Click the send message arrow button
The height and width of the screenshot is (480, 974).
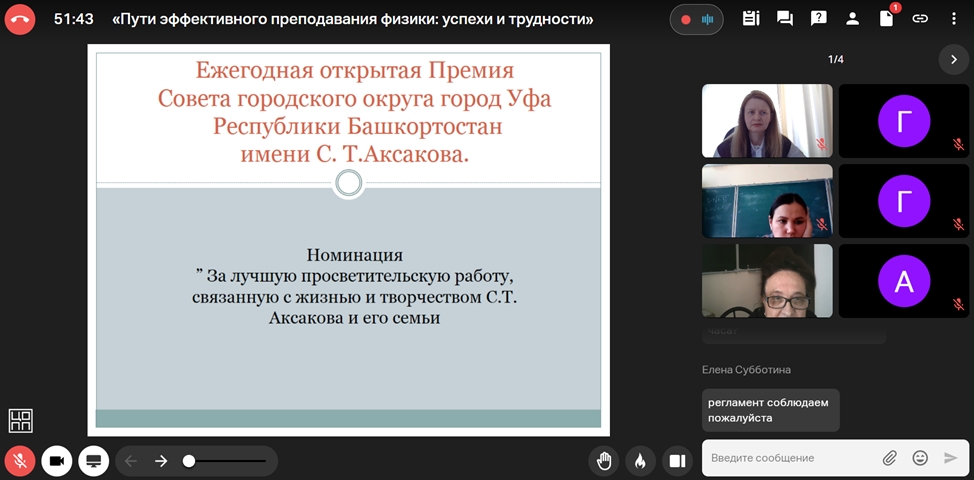click(x=950, y=458)
